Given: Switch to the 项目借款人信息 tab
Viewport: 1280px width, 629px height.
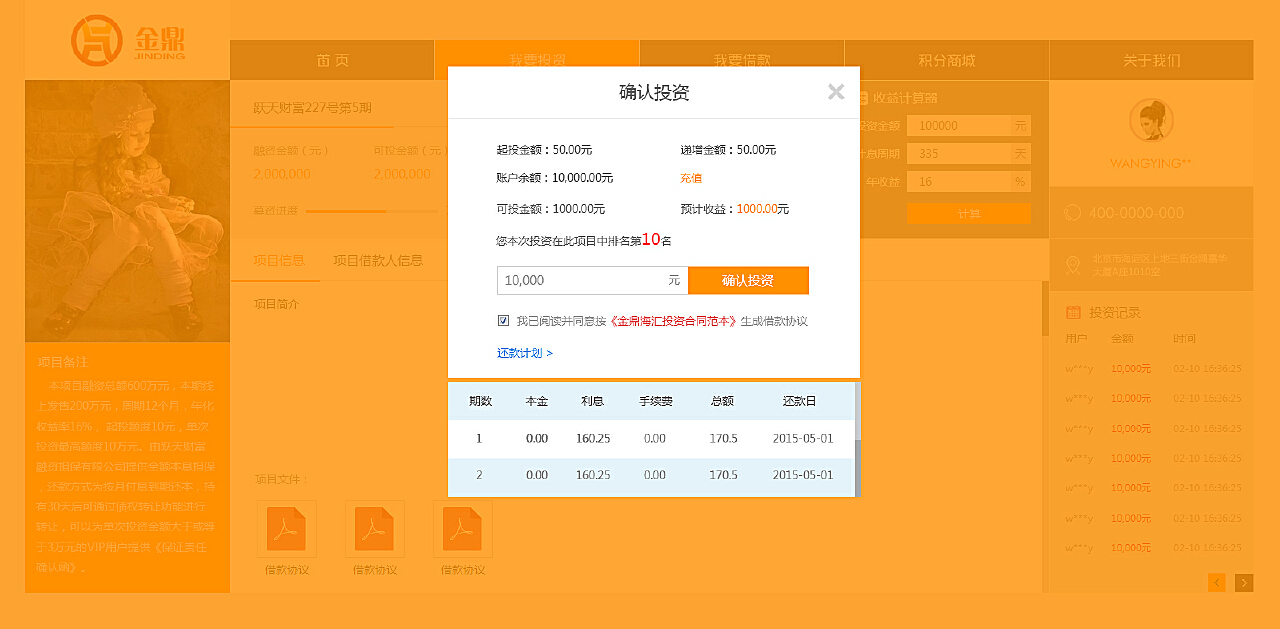Looking at the screenshot, I should click(x=378, y=260).
